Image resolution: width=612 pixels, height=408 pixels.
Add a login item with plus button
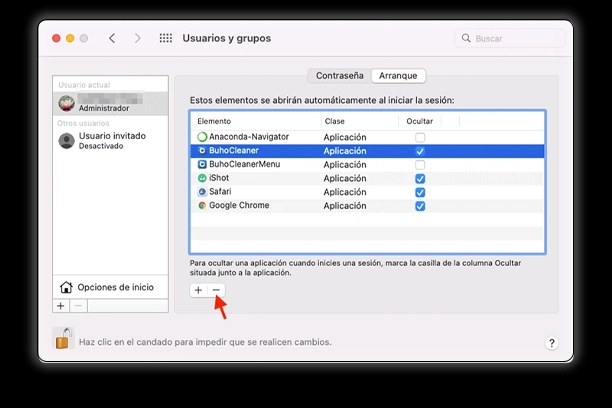click(198, 290)
